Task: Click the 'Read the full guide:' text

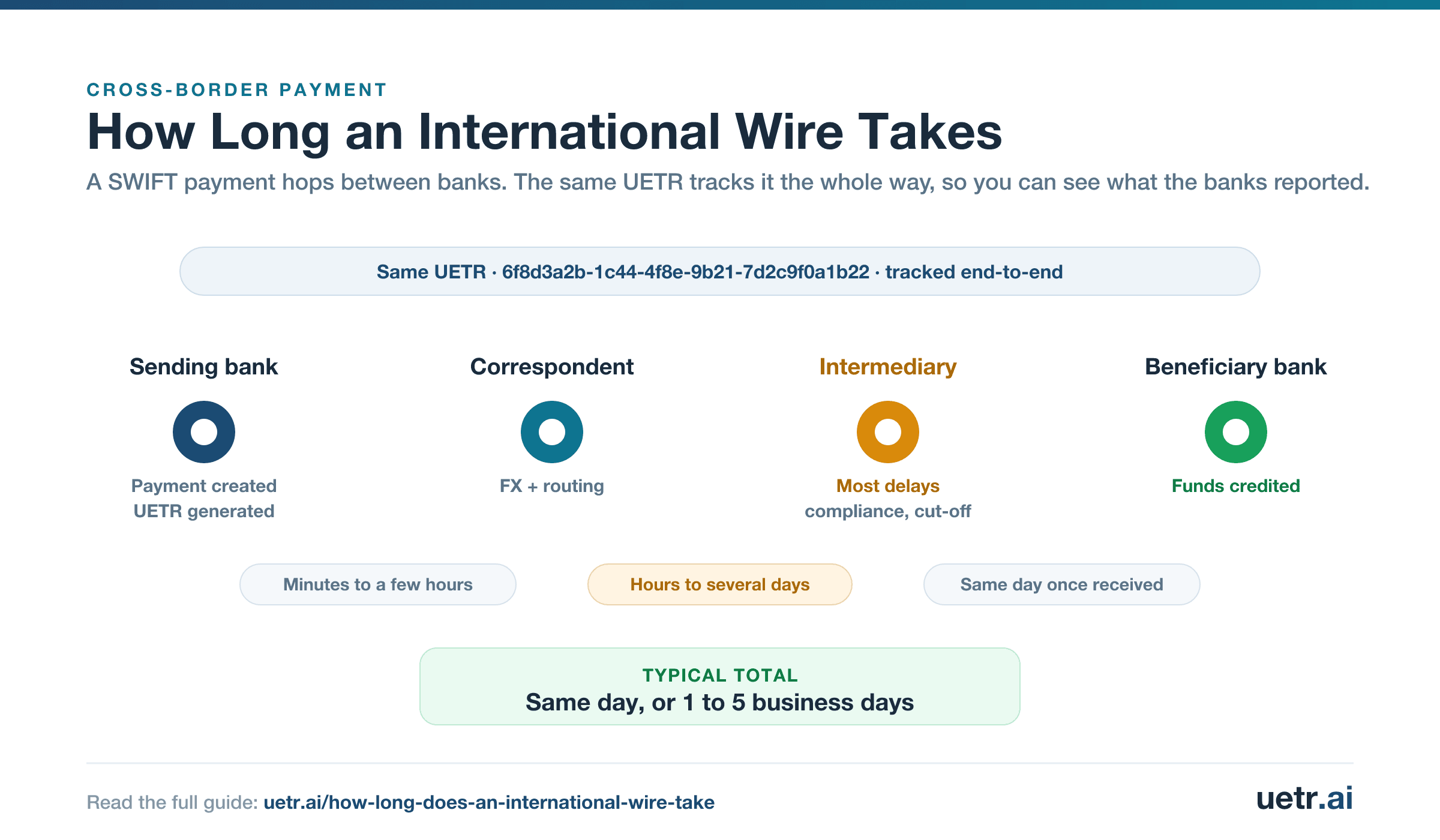Action: tap(172, 802)
